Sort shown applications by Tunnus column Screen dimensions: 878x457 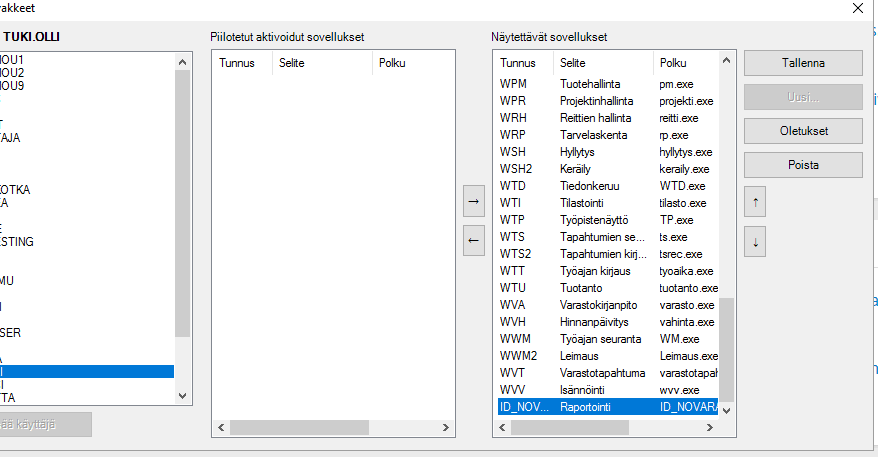pyautogui.click(x=523, y=63)
